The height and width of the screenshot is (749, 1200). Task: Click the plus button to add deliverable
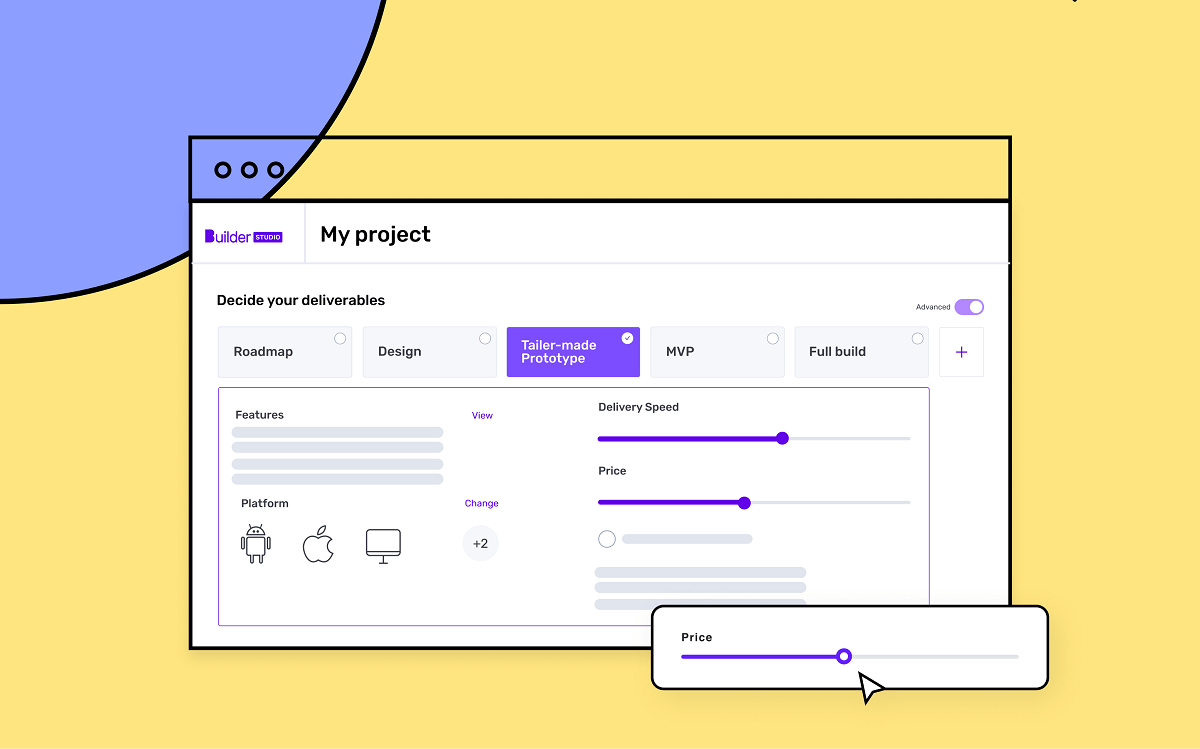point(961,352)
